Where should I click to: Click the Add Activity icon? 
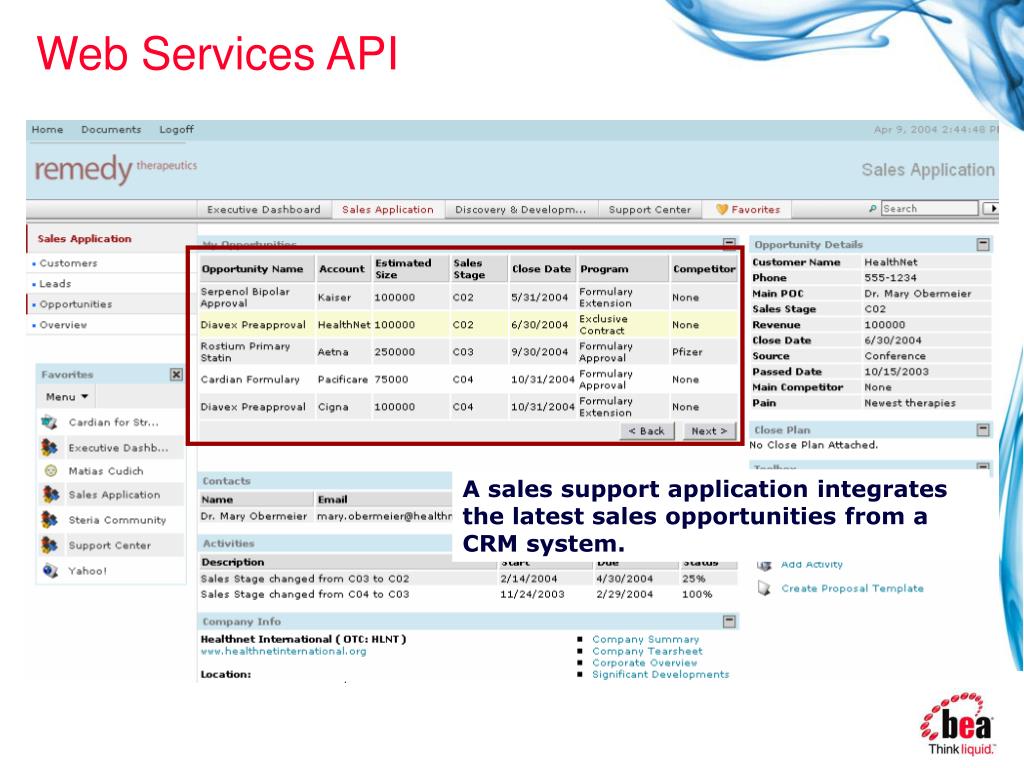coord(764,564)
